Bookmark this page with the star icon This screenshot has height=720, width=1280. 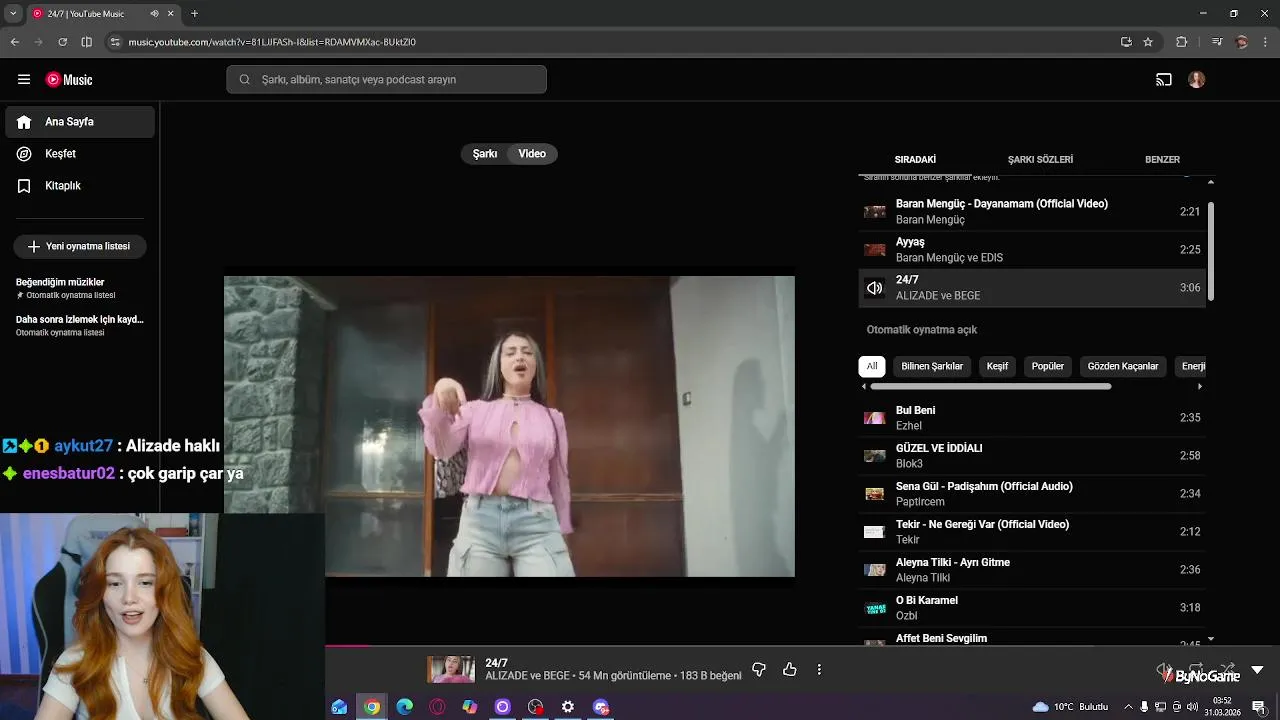1148,42
